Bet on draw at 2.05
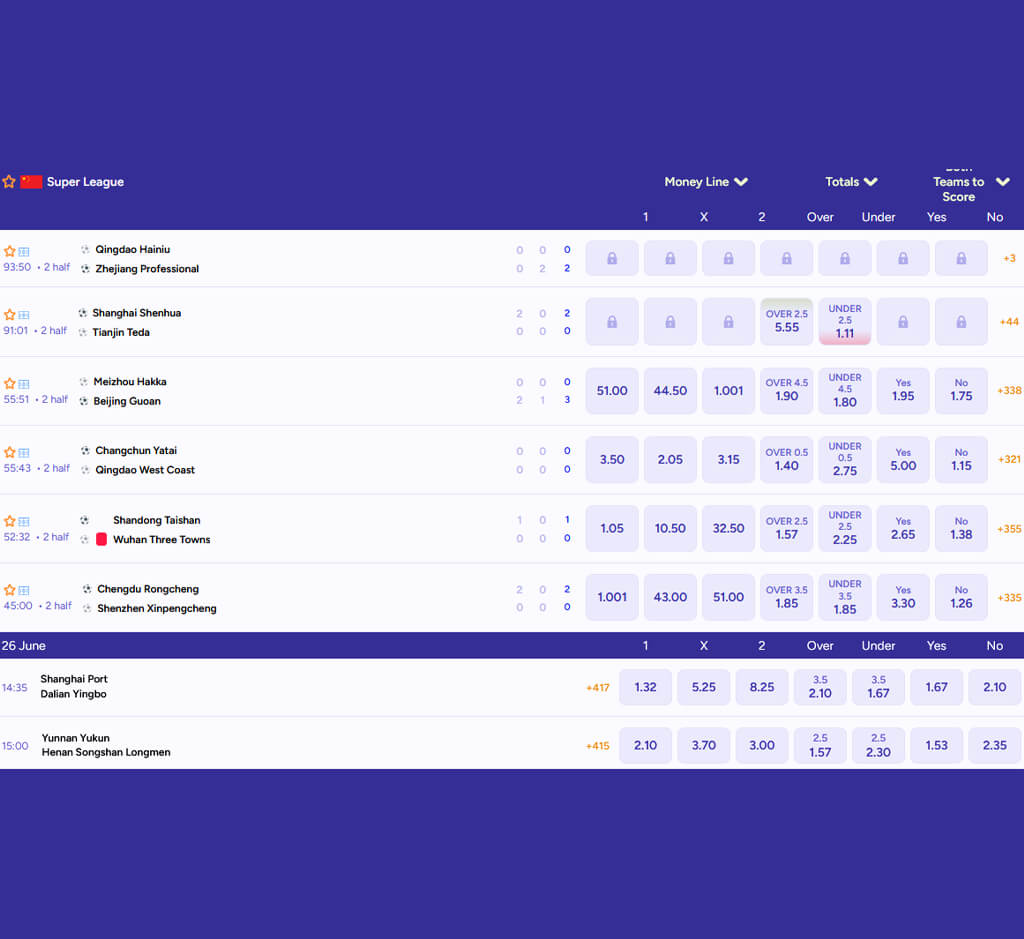The image size is (1024, 939). click(670, 459)
